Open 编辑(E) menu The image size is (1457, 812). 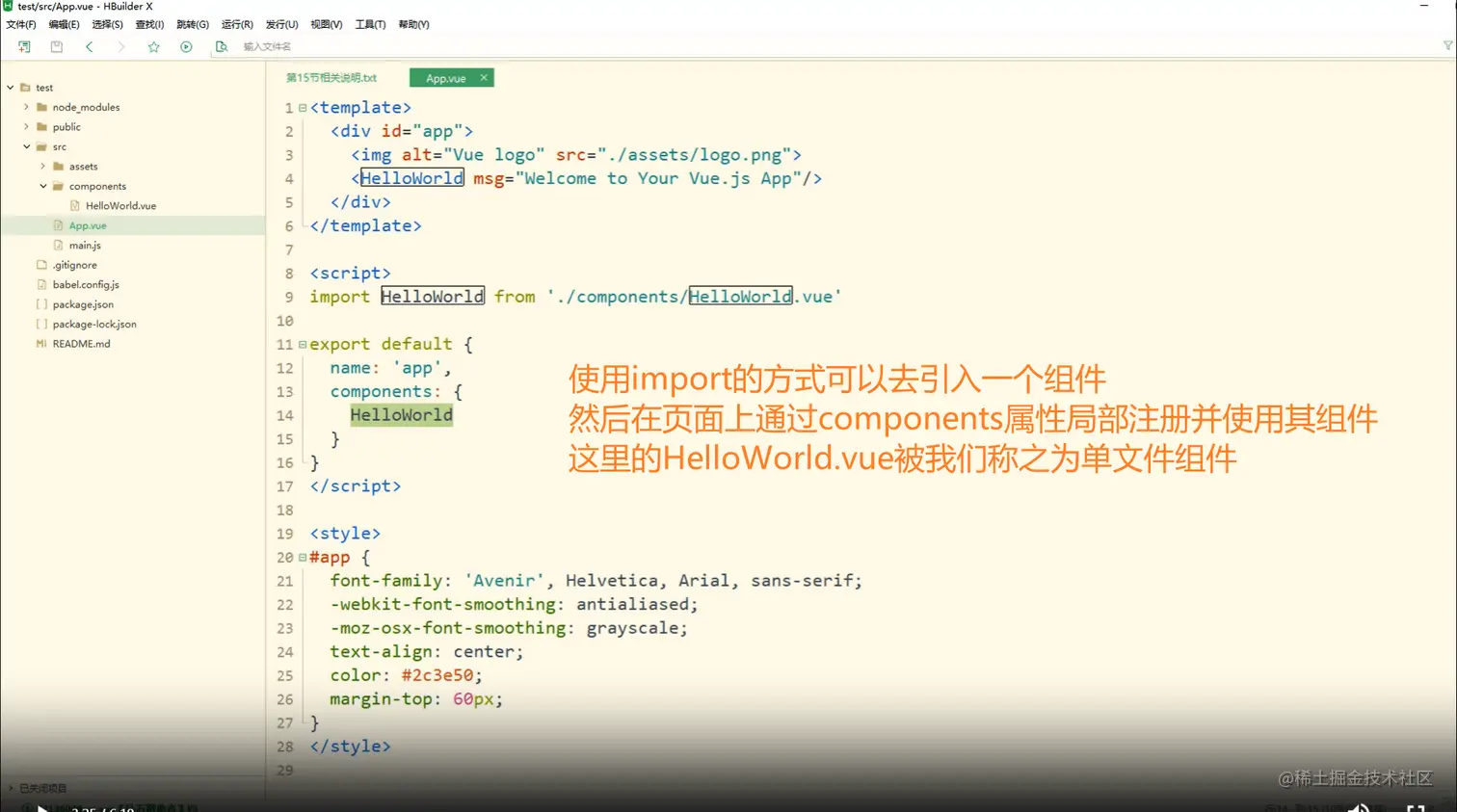click(x=65, y=24)
